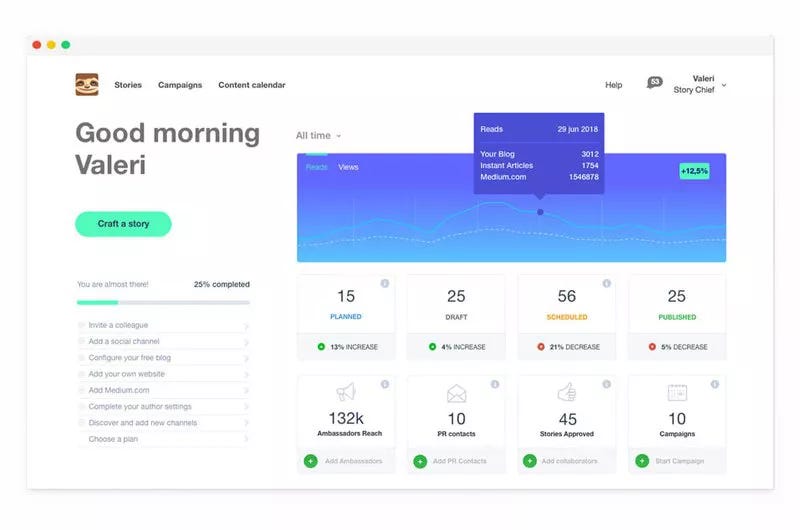Click the green 4% increase indicator
The height and width of the screenshot is (530, 800).
(432, 347)
